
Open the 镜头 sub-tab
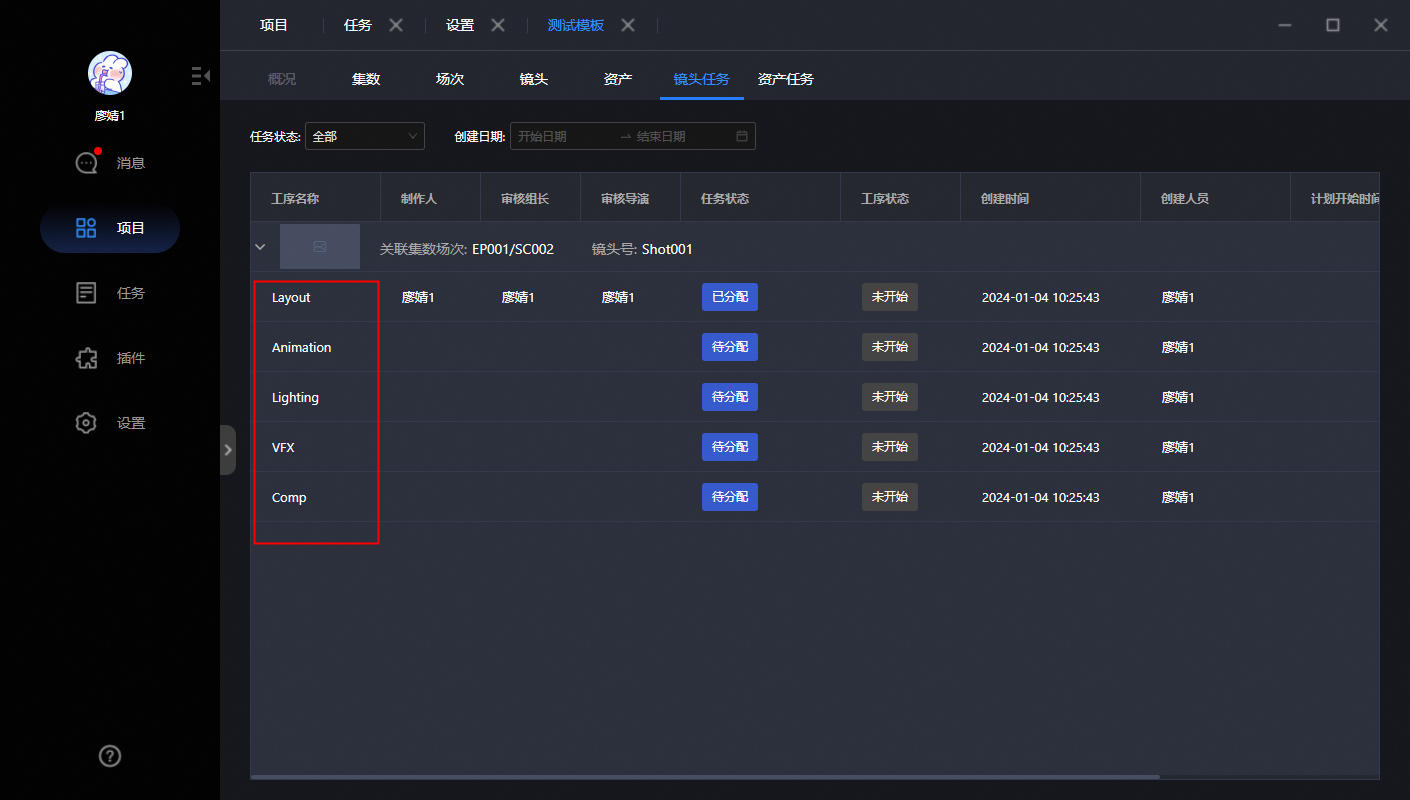pyautogui.click(x=534, y=79)
